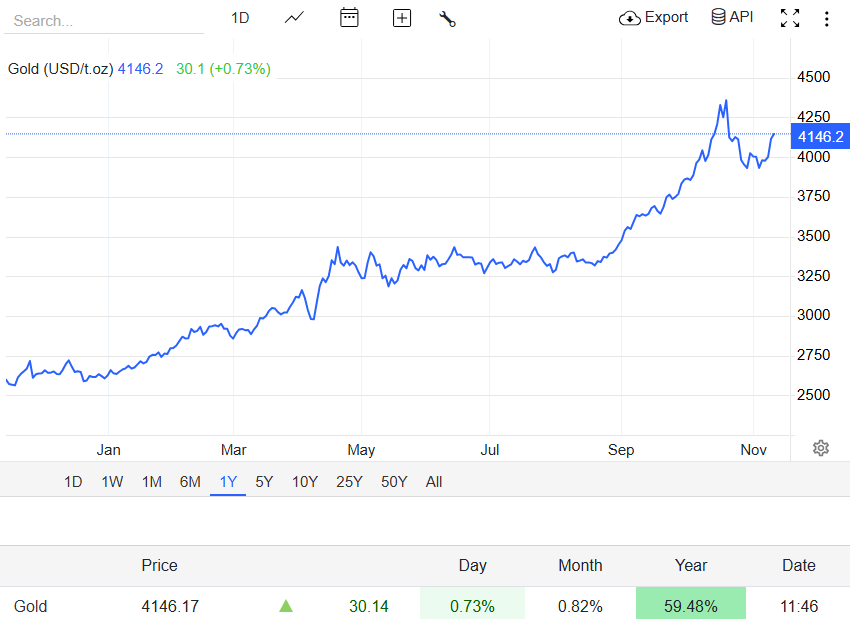
Task: Select the All timeframe tab
Action: 434,481
